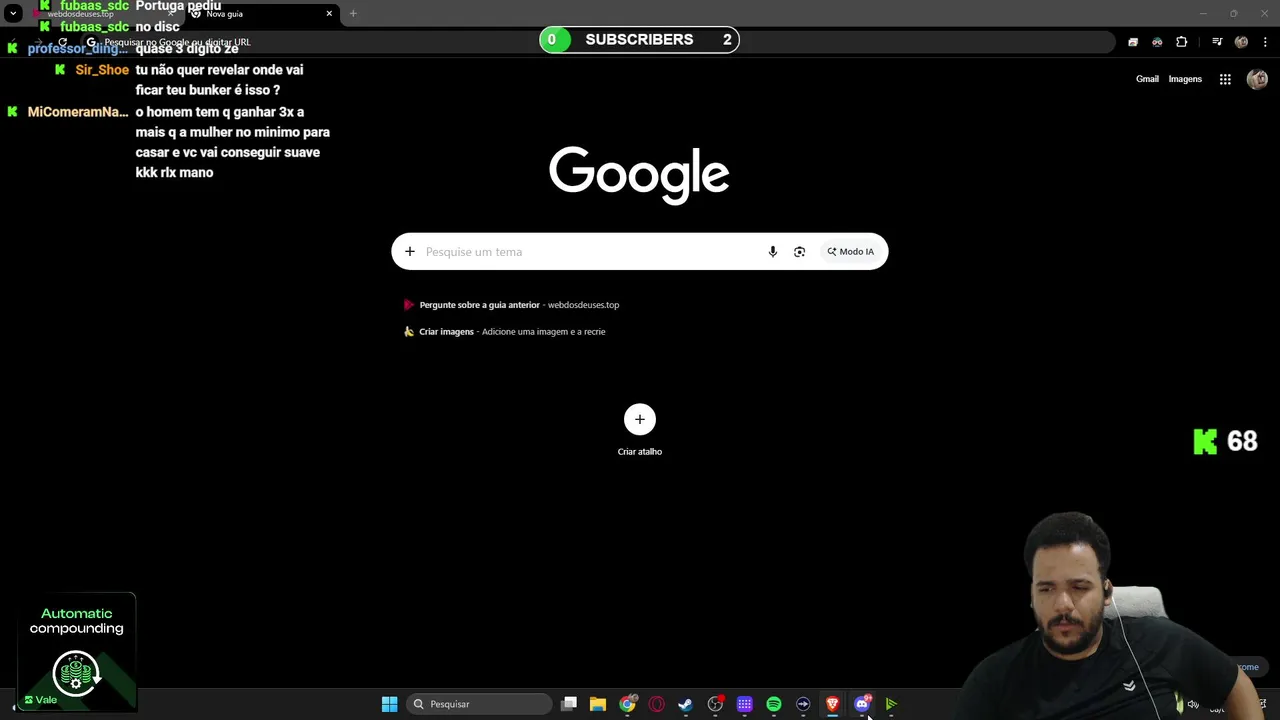Open a new tab with plus button
This screenshot has width=1280, height=720.
(x=353, y=13)
